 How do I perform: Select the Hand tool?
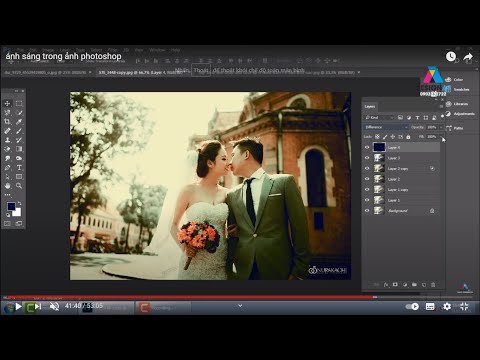pyautogui.click(x=7, y=186)
